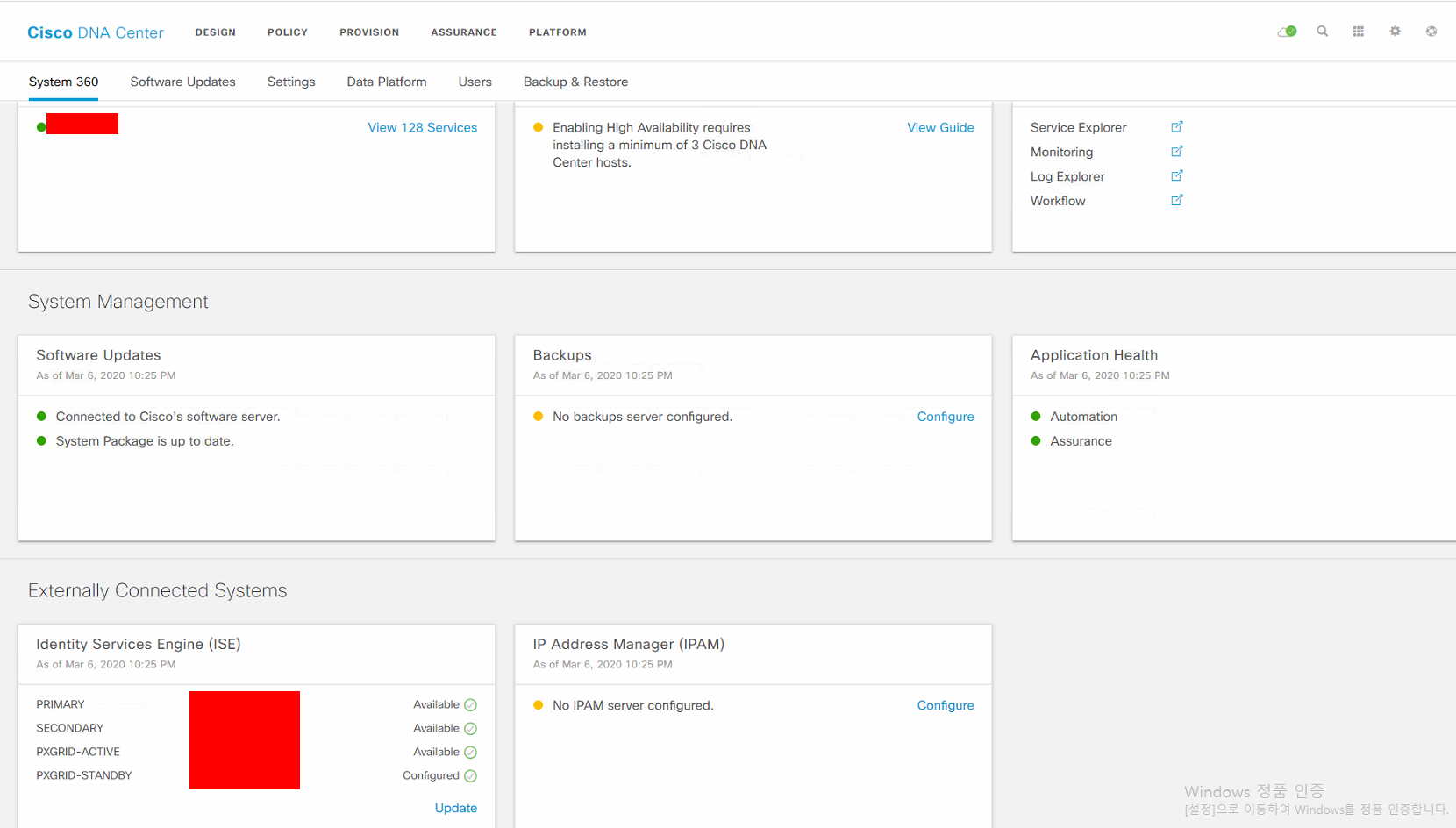Click 'No IPAM server configured.' text
The width and height of the screenshot is (1456, 828).
coord(633,705)
